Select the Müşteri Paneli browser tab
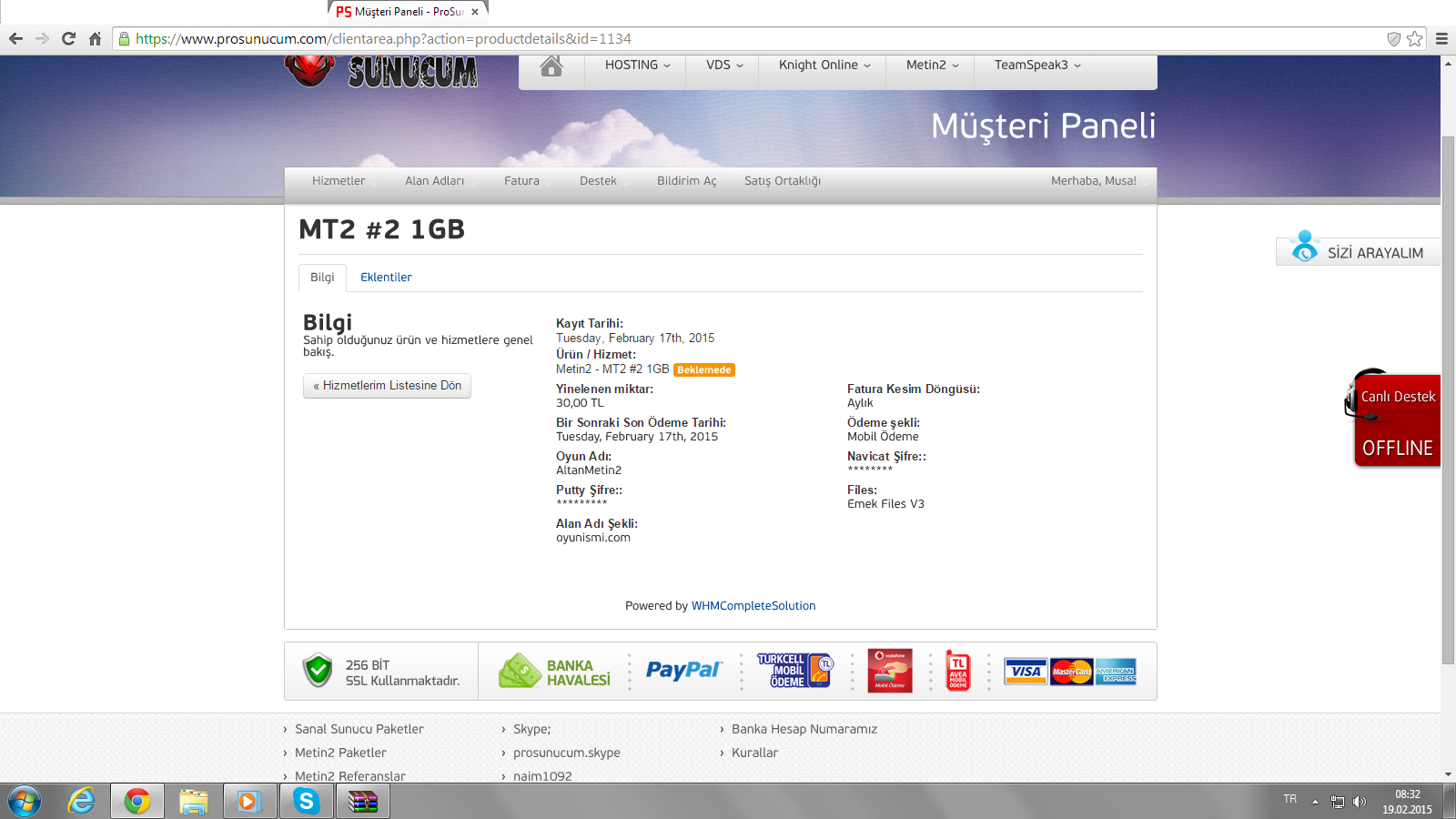Viewport: 1456px width, 819px height. [408, 12]
